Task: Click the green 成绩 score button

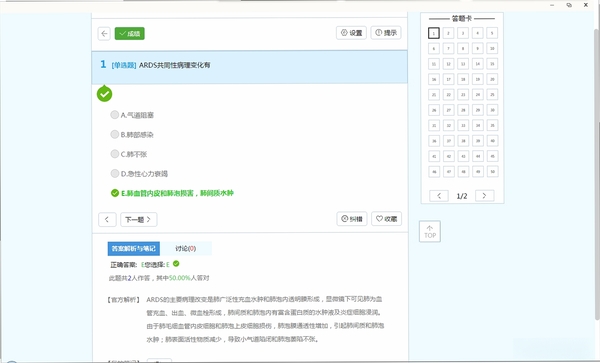Action: pyautogui.click(x=130, y=33)
